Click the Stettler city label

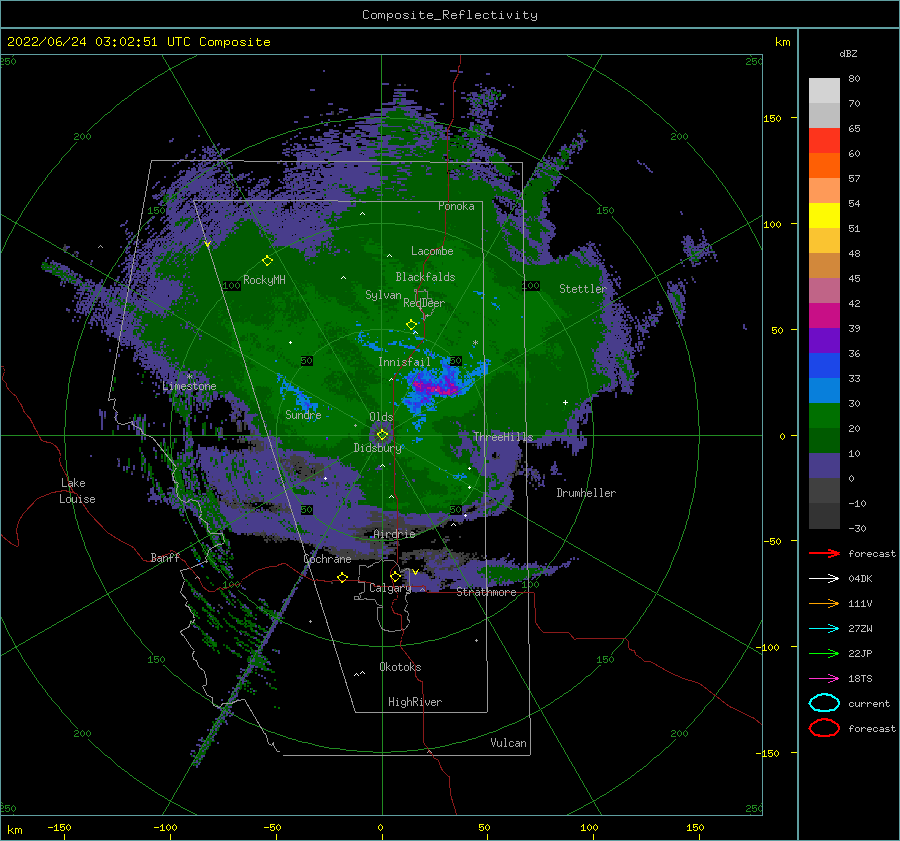(583, 289)
